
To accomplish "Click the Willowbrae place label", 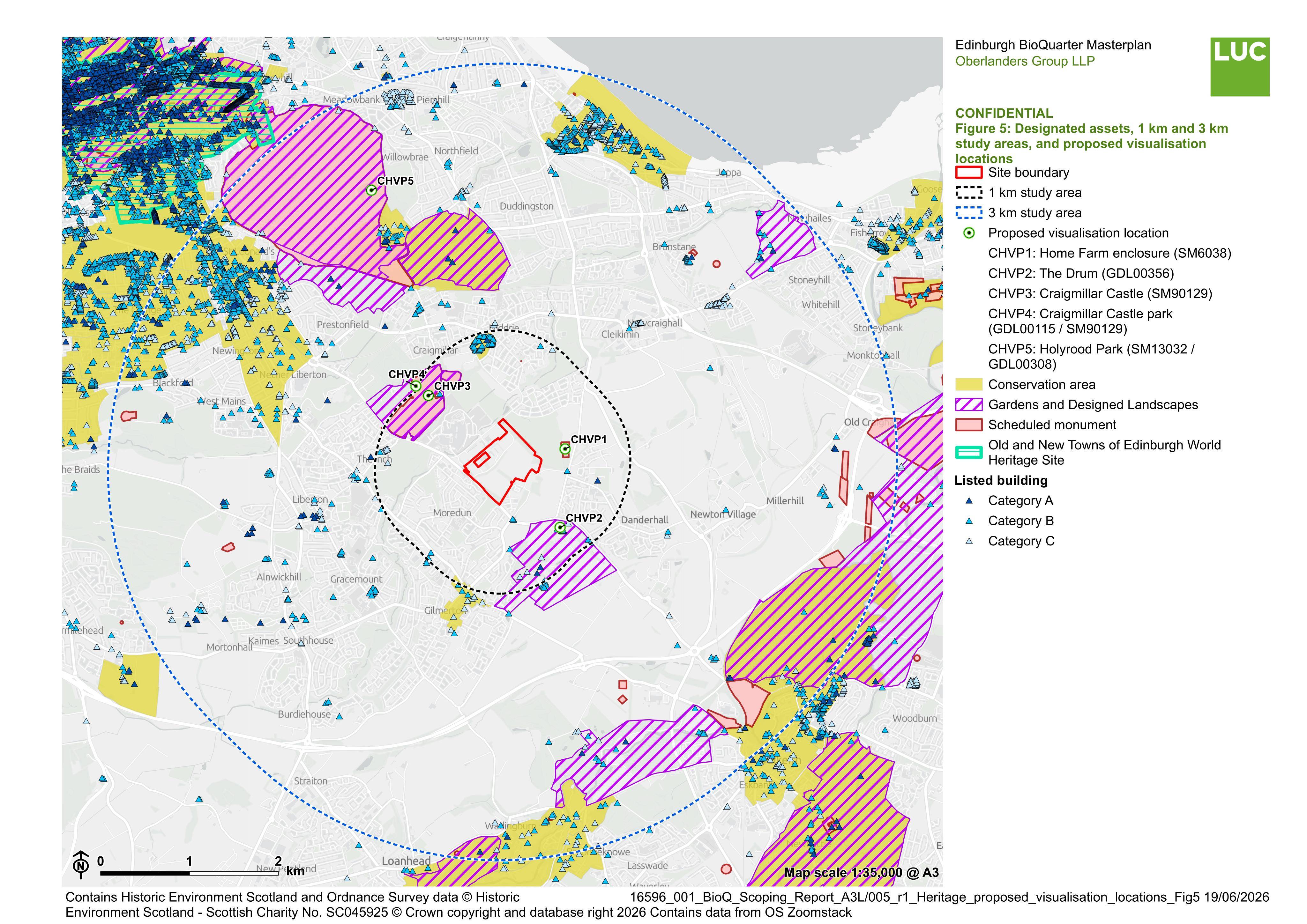I will click(x=405, y=157).
